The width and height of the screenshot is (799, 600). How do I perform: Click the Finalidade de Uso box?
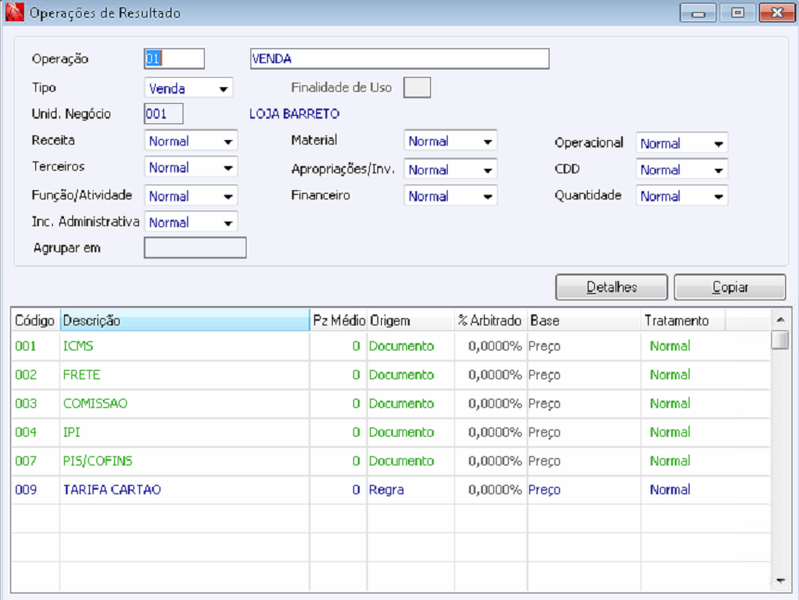417,88
